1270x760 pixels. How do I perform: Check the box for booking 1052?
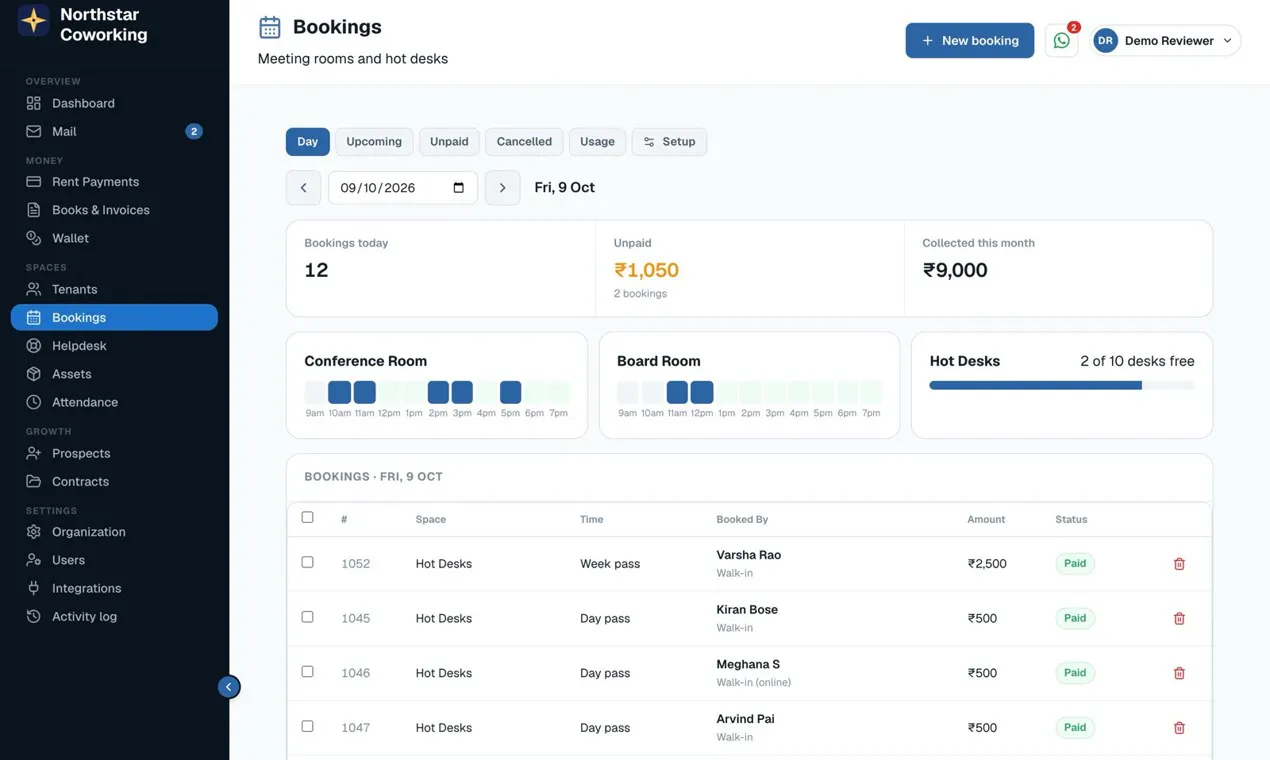coord(307,563)
